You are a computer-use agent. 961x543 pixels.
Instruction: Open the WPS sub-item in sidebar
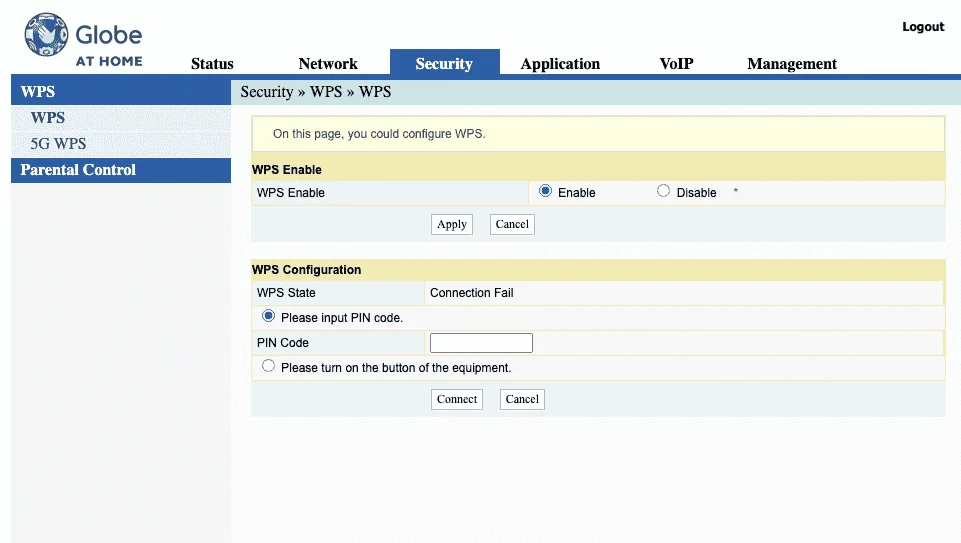(x=48, y=118)
